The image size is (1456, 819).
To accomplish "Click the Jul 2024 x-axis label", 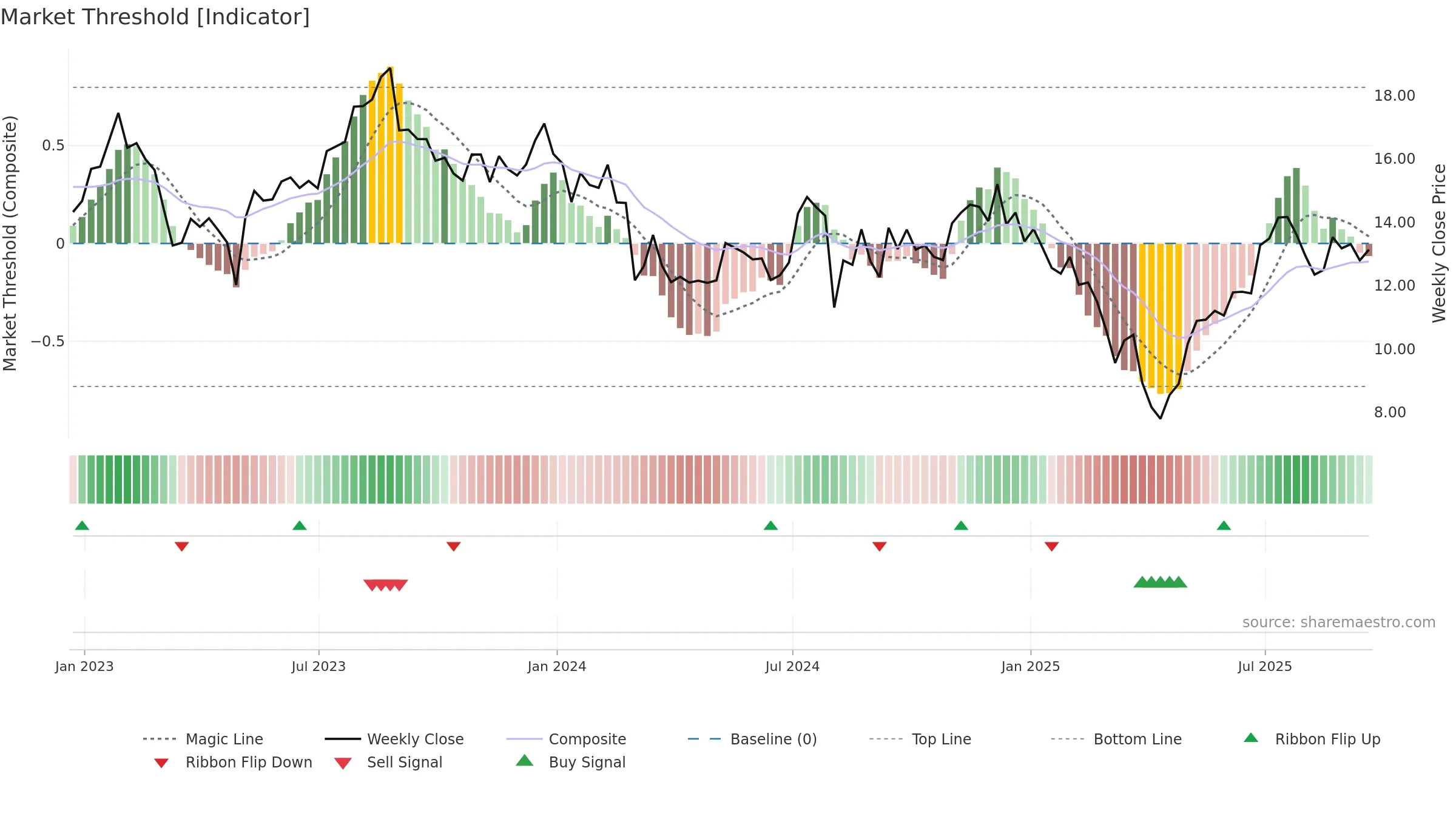I will point(792,666).
